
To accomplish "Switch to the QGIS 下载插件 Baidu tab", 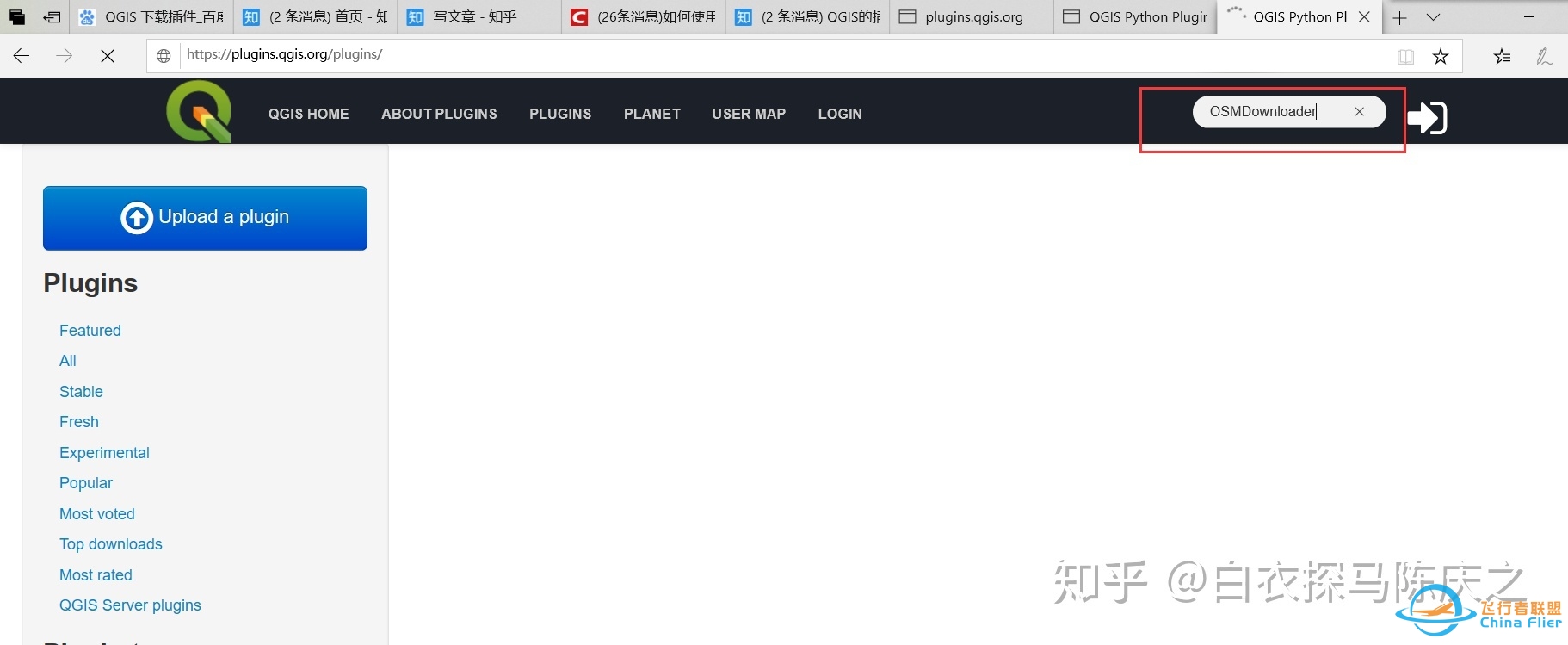I will [151, 16].
